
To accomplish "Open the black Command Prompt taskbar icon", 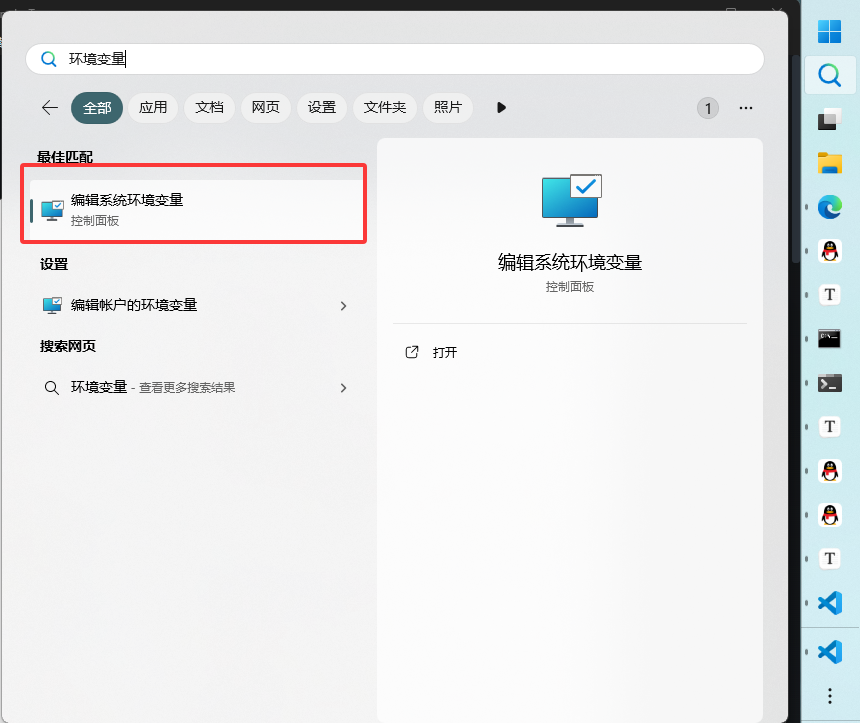I will (x=829, y=338).
